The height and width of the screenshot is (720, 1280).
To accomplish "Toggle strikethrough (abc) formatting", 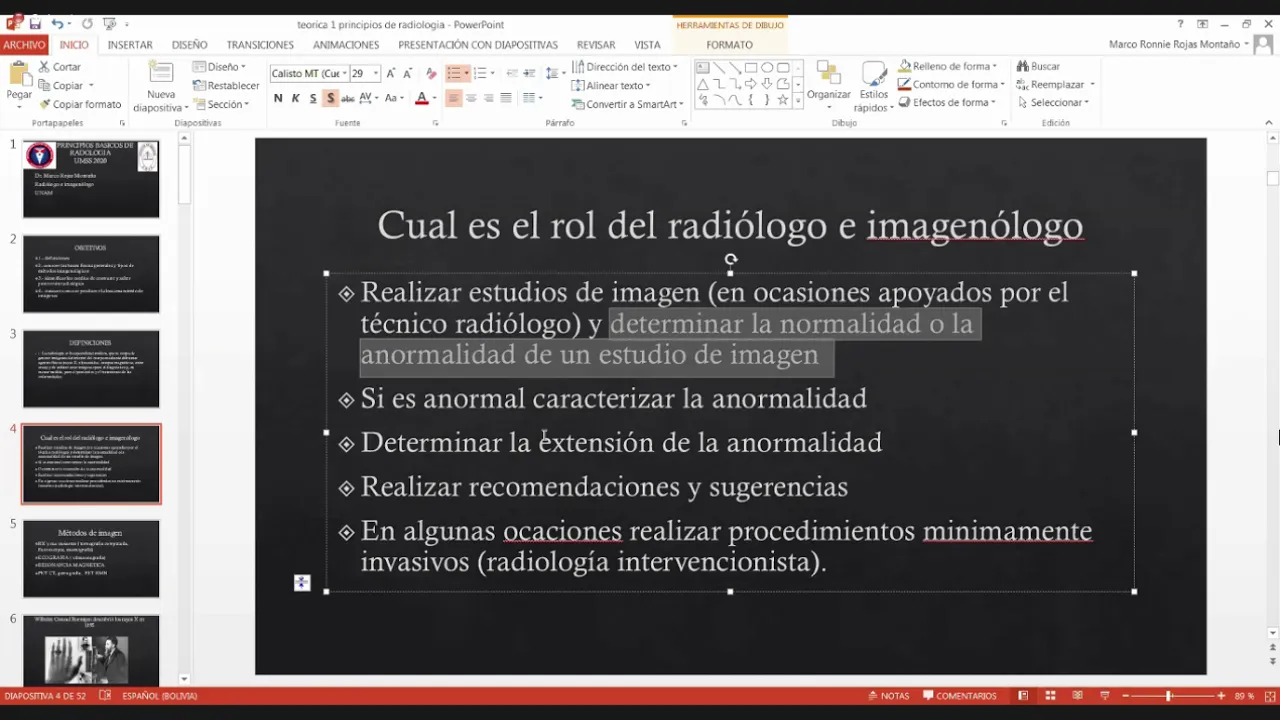I will (348, 98).
